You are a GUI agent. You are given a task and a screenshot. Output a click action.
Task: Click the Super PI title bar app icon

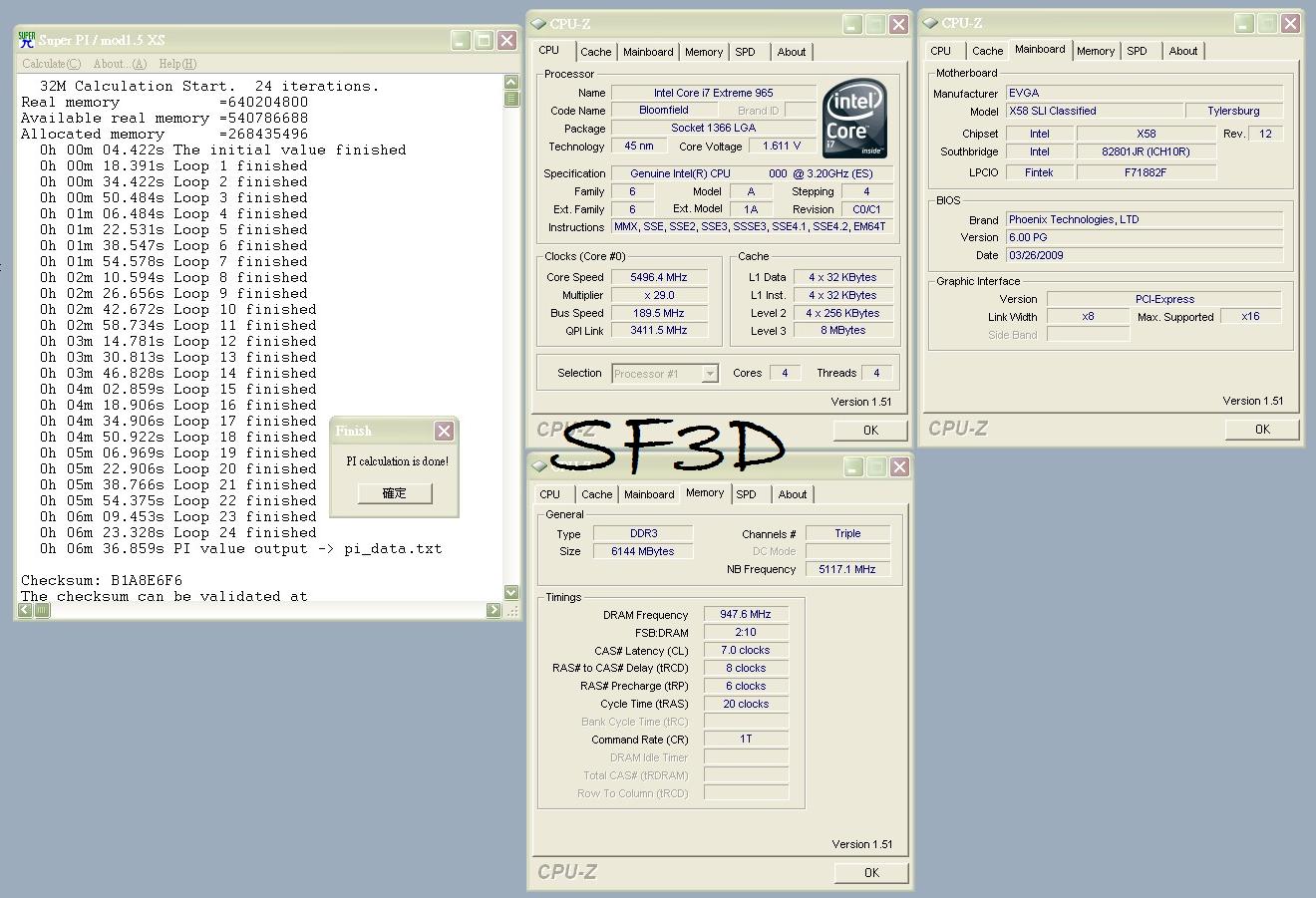pyautogui.click(x=27, y=40)
